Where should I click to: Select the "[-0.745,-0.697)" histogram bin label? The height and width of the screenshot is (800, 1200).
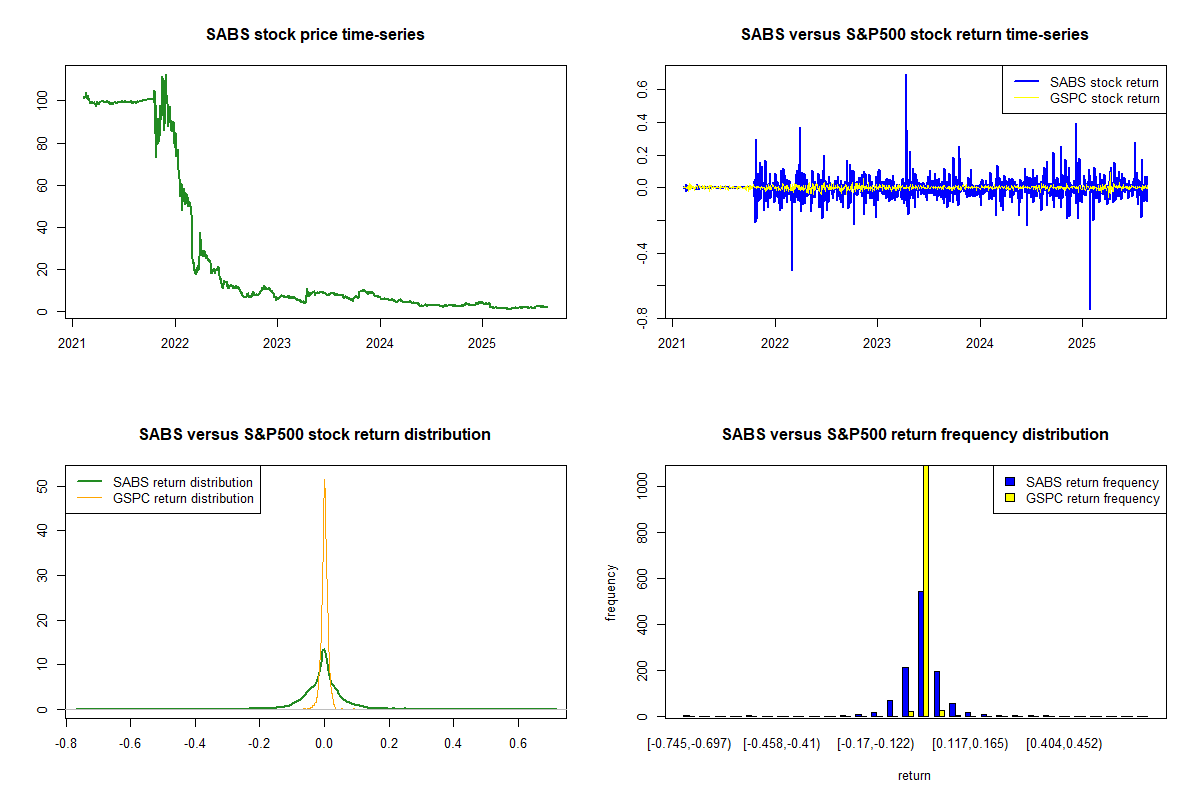pos(689,743)
